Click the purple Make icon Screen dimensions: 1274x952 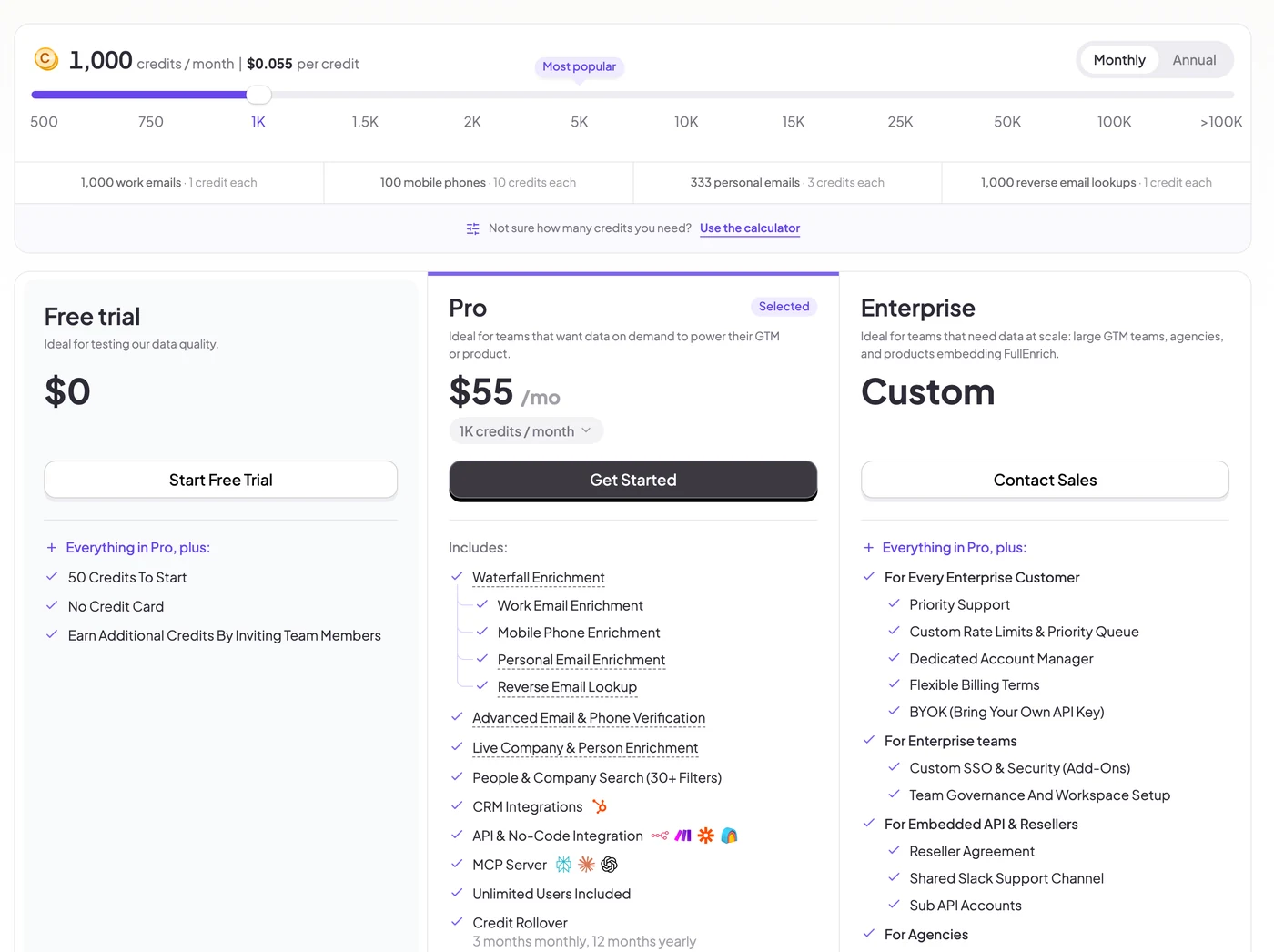click(683, 836)
